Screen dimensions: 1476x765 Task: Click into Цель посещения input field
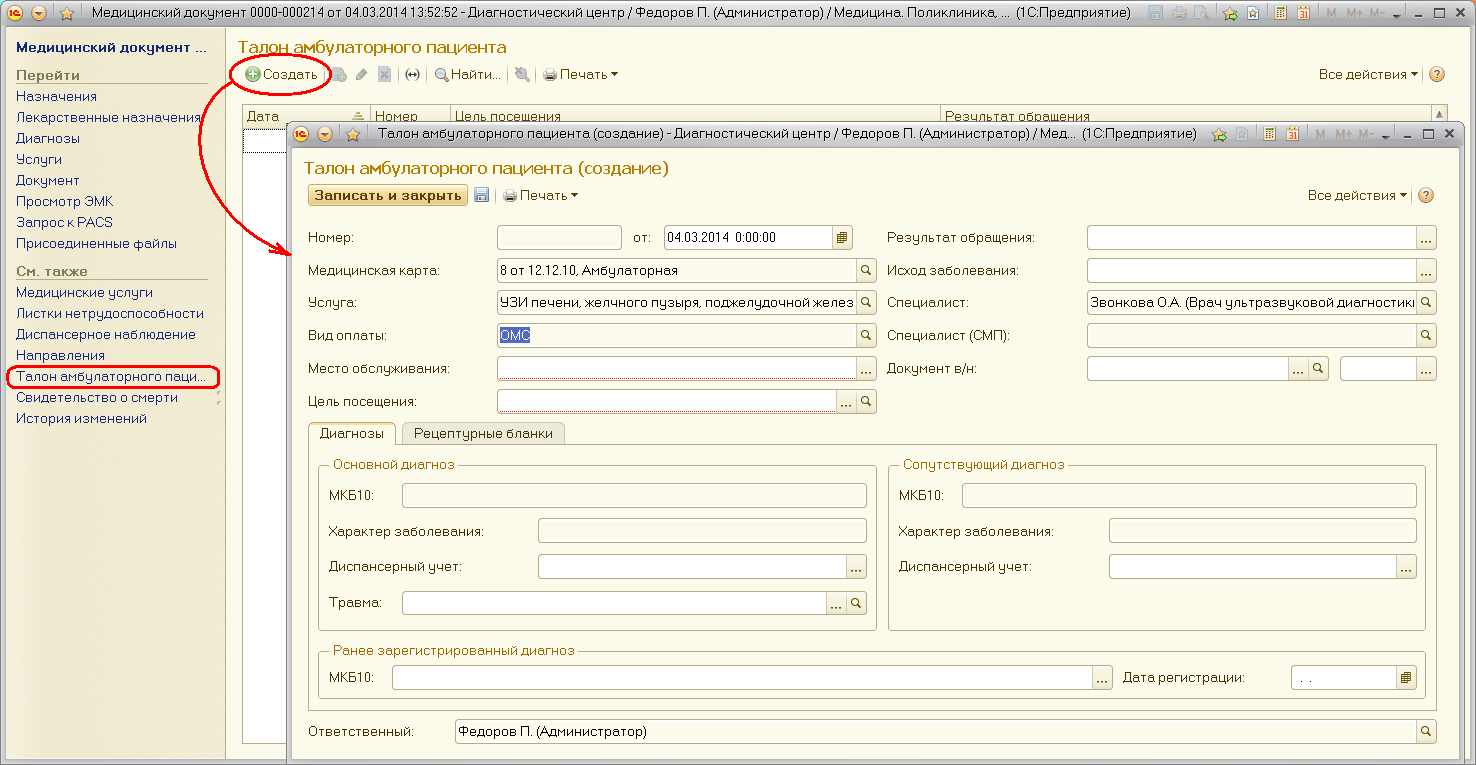point(667,401)
